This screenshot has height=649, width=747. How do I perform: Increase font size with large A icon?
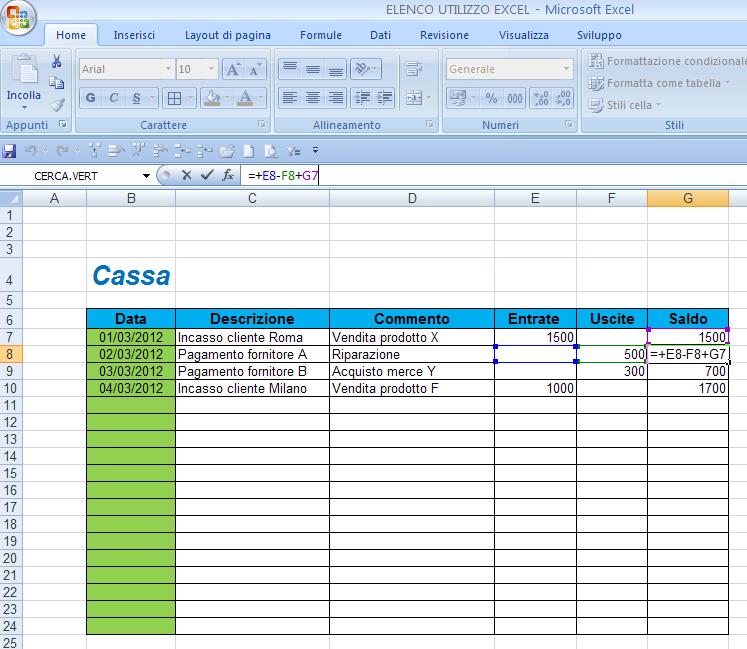pyautogui.click(x=233, y=70)
